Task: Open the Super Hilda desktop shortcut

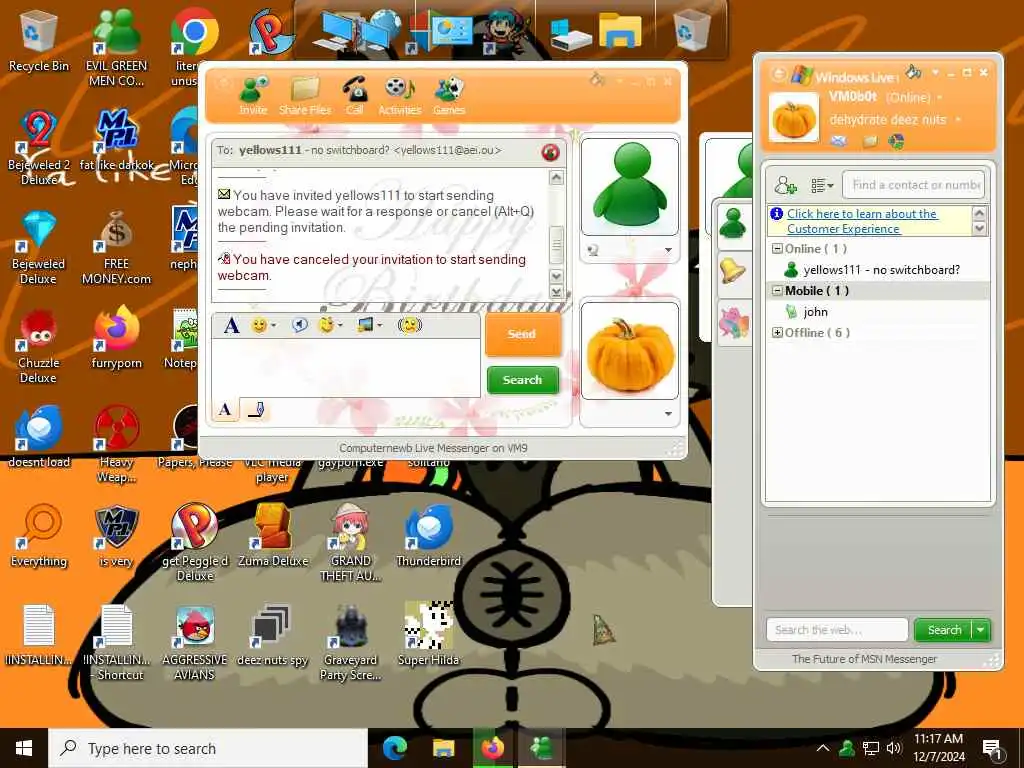Action: pyautogui.click(x=428, y=634)
